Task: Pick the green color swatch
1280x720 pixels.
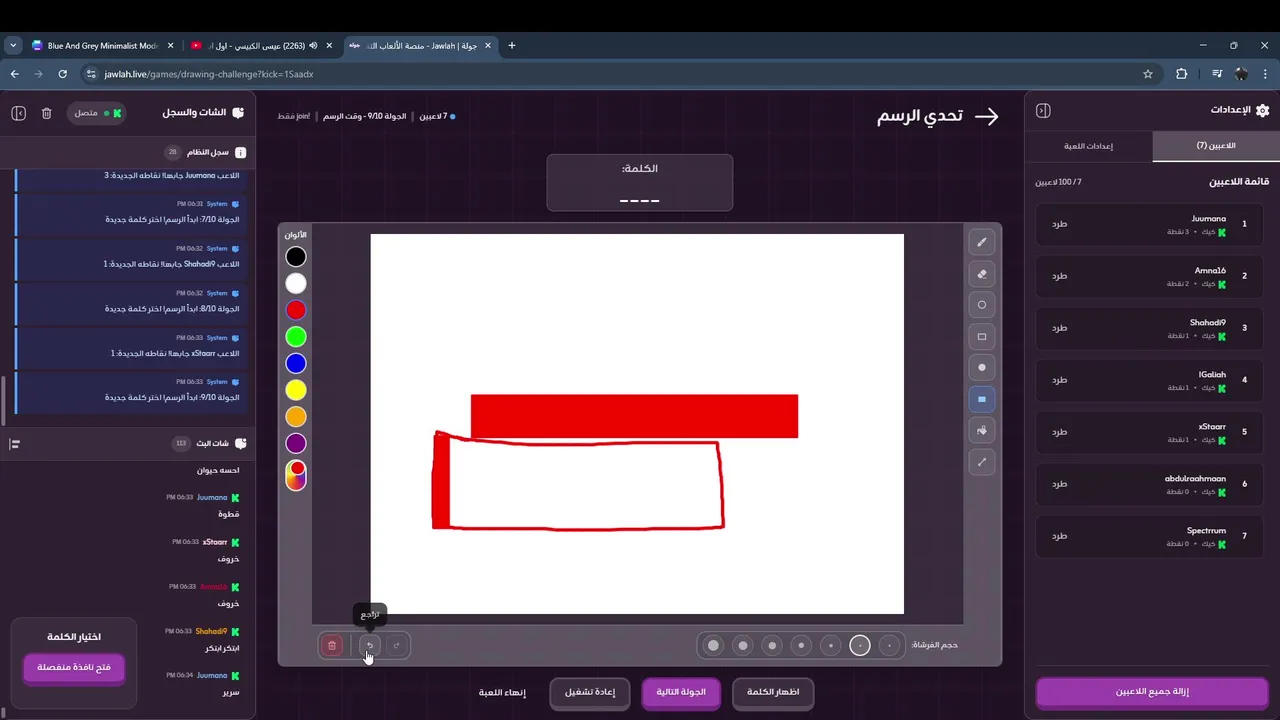Action: (x=296, y=337)
